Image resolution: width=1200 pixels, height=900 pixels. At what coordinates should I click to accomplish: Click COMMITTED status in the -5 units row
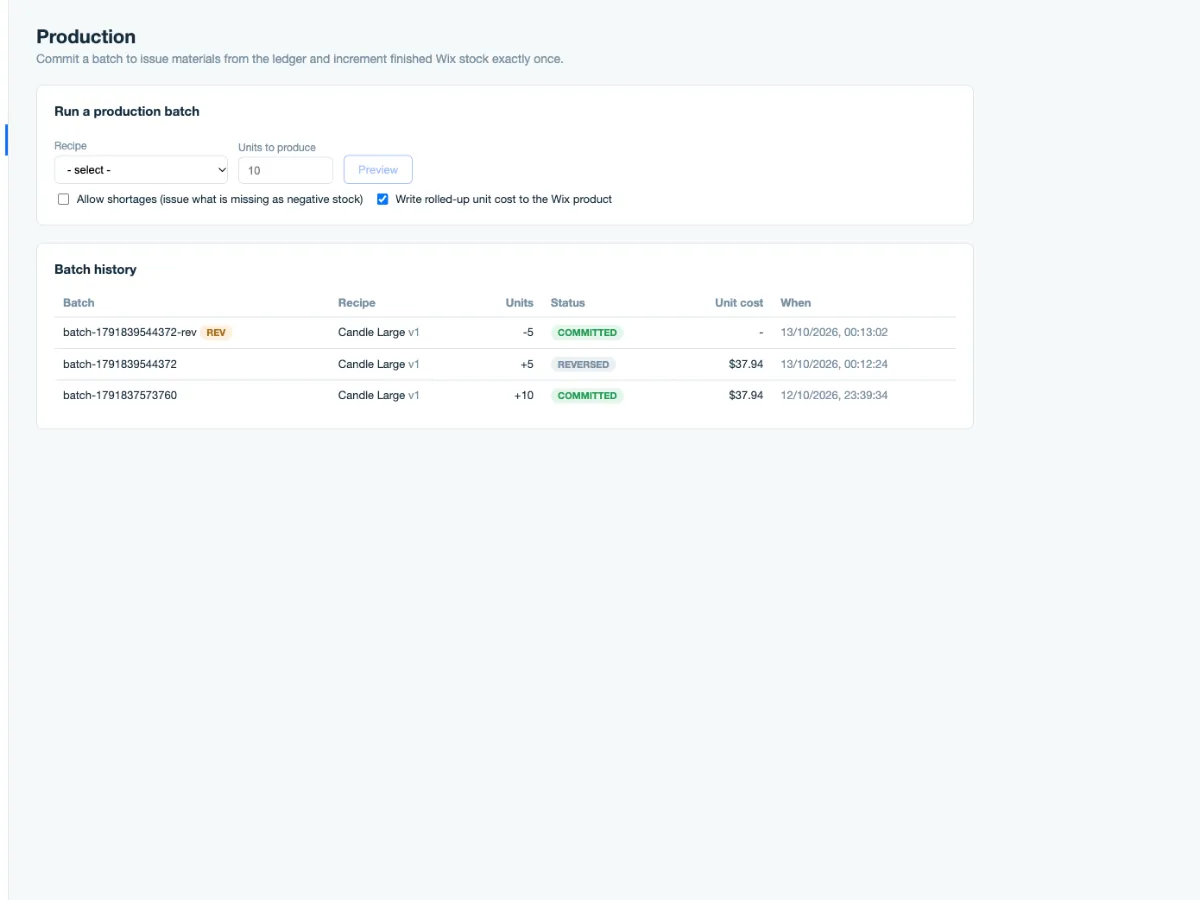587,332
